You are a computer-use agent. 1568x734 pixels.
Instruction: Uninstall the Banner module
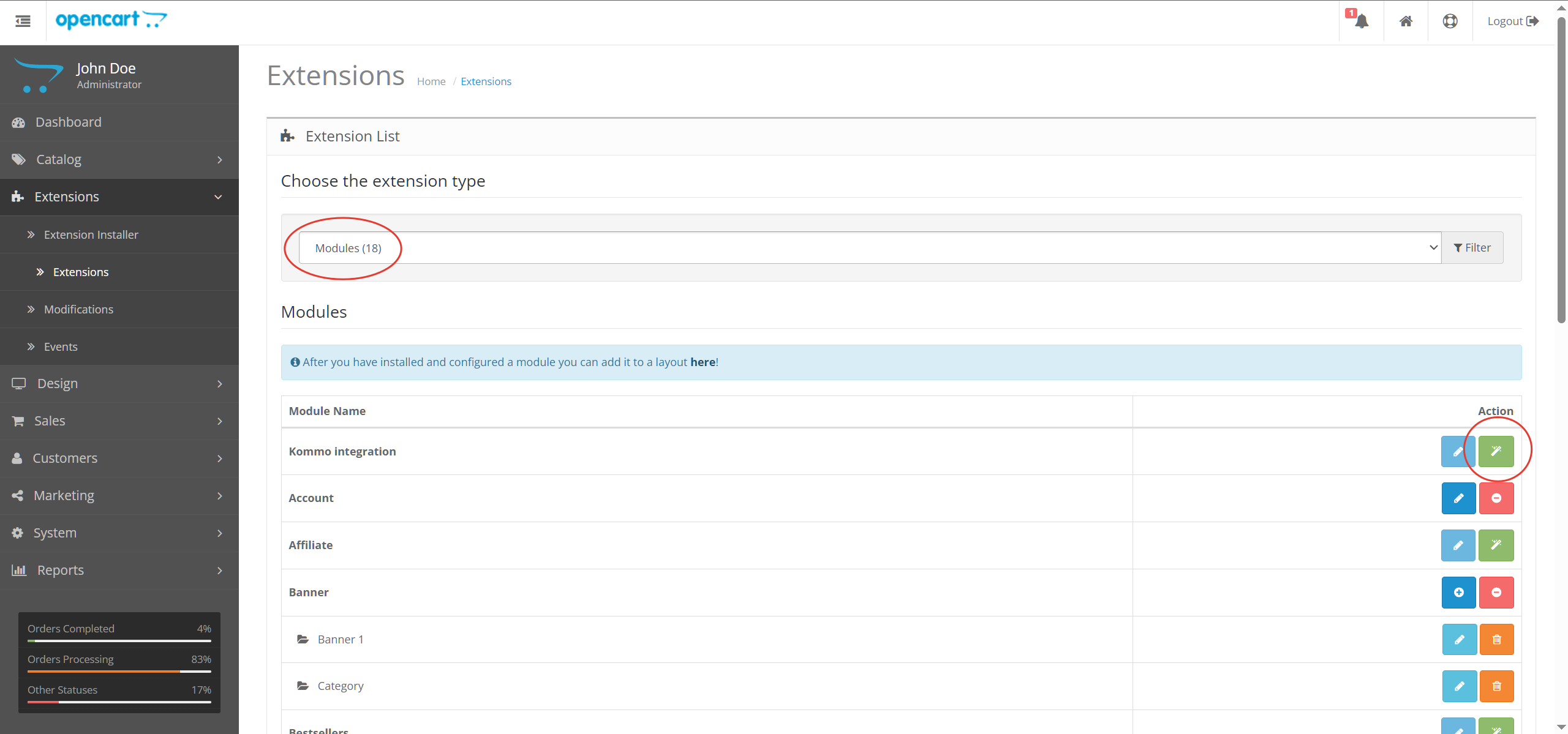click(1497, 592)
